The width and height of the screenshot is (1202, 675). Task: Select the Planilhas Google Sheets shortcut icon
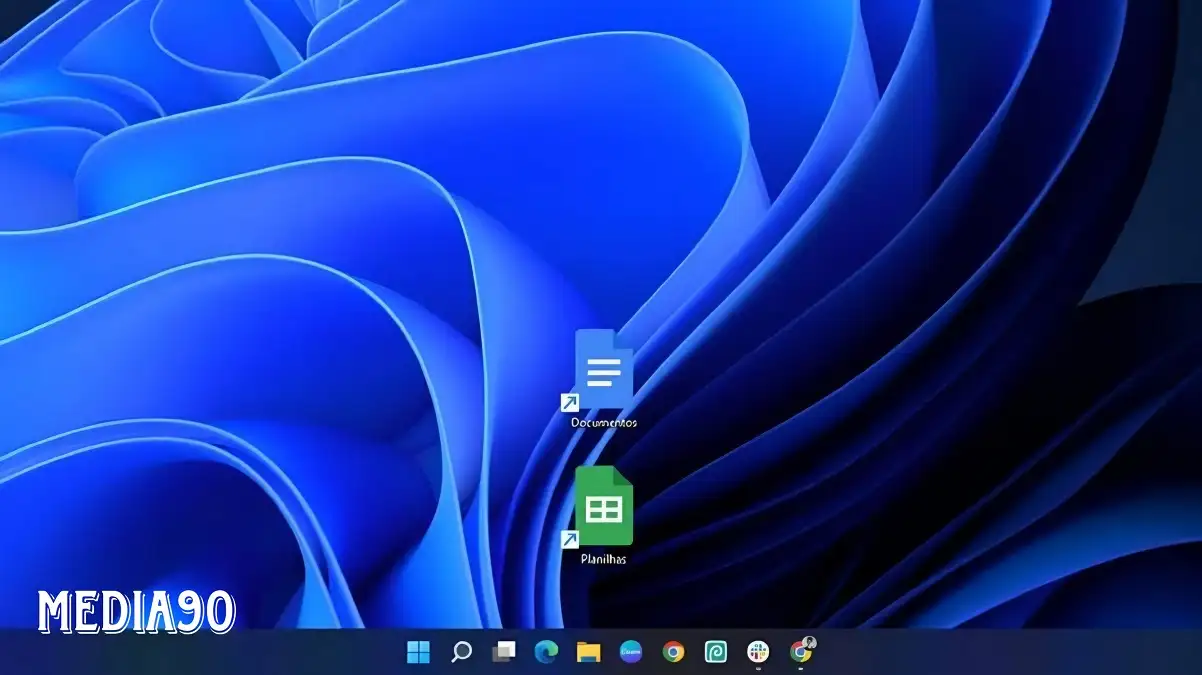[x=603, y=506]
